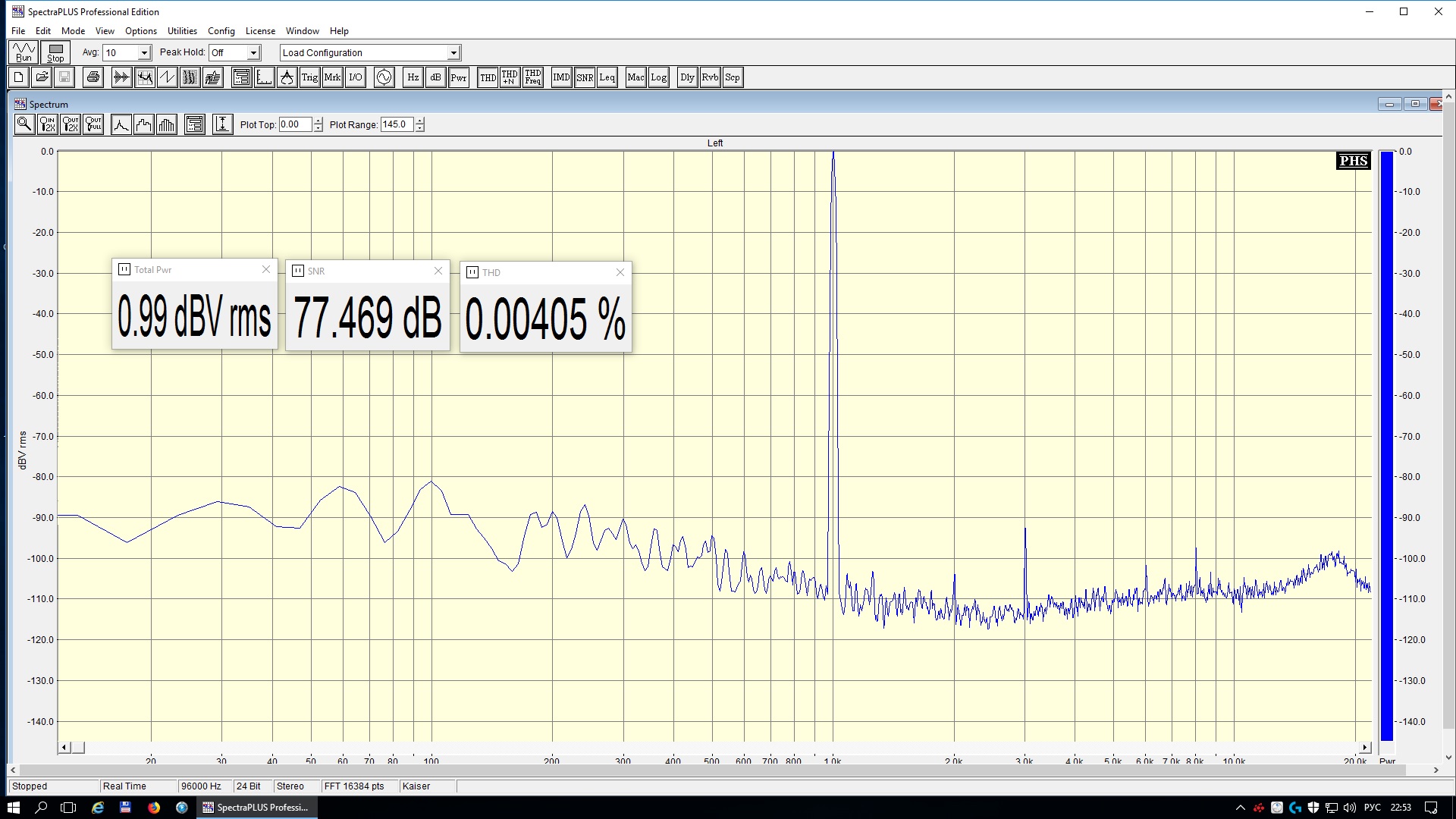Increase Plot Range with up stepper
Viewport: 1456px width, 819px height.
(x=420, y=121)
